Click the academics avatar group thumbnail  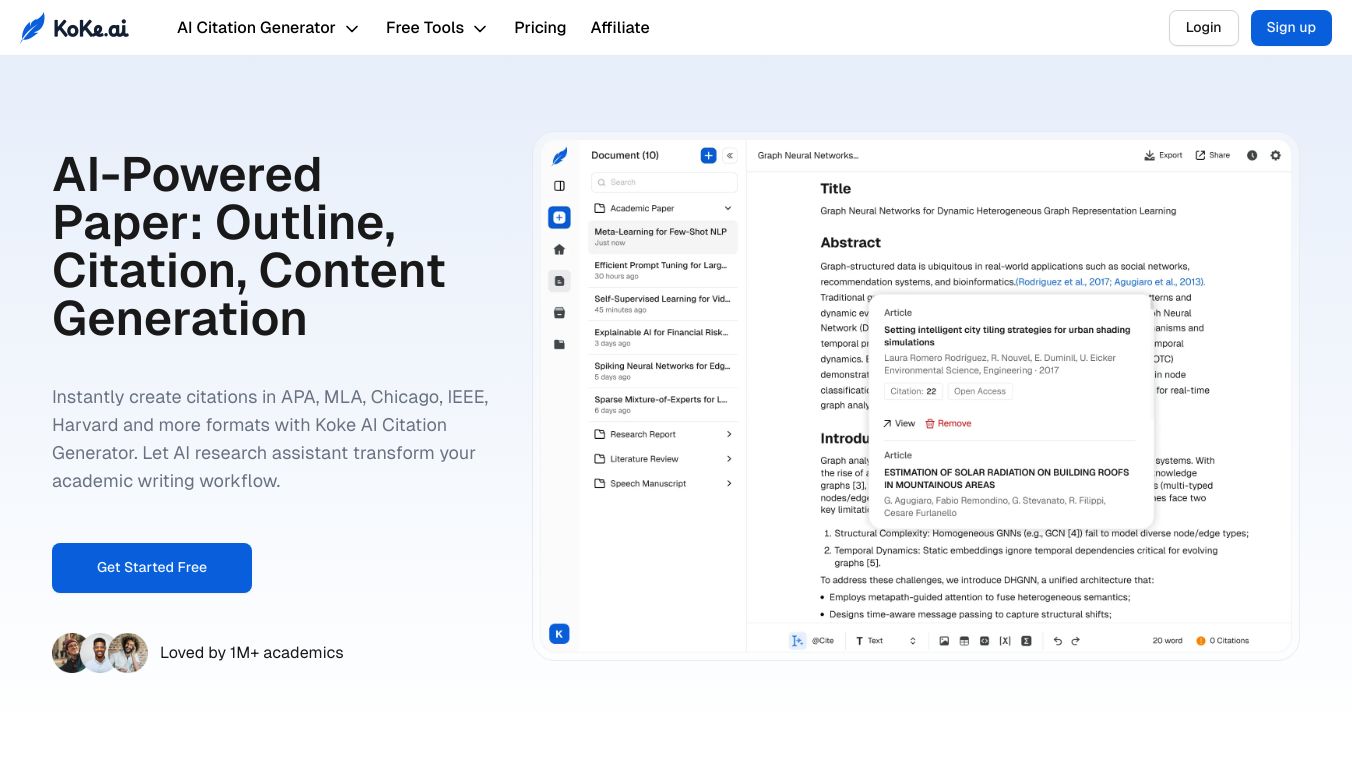100,653
